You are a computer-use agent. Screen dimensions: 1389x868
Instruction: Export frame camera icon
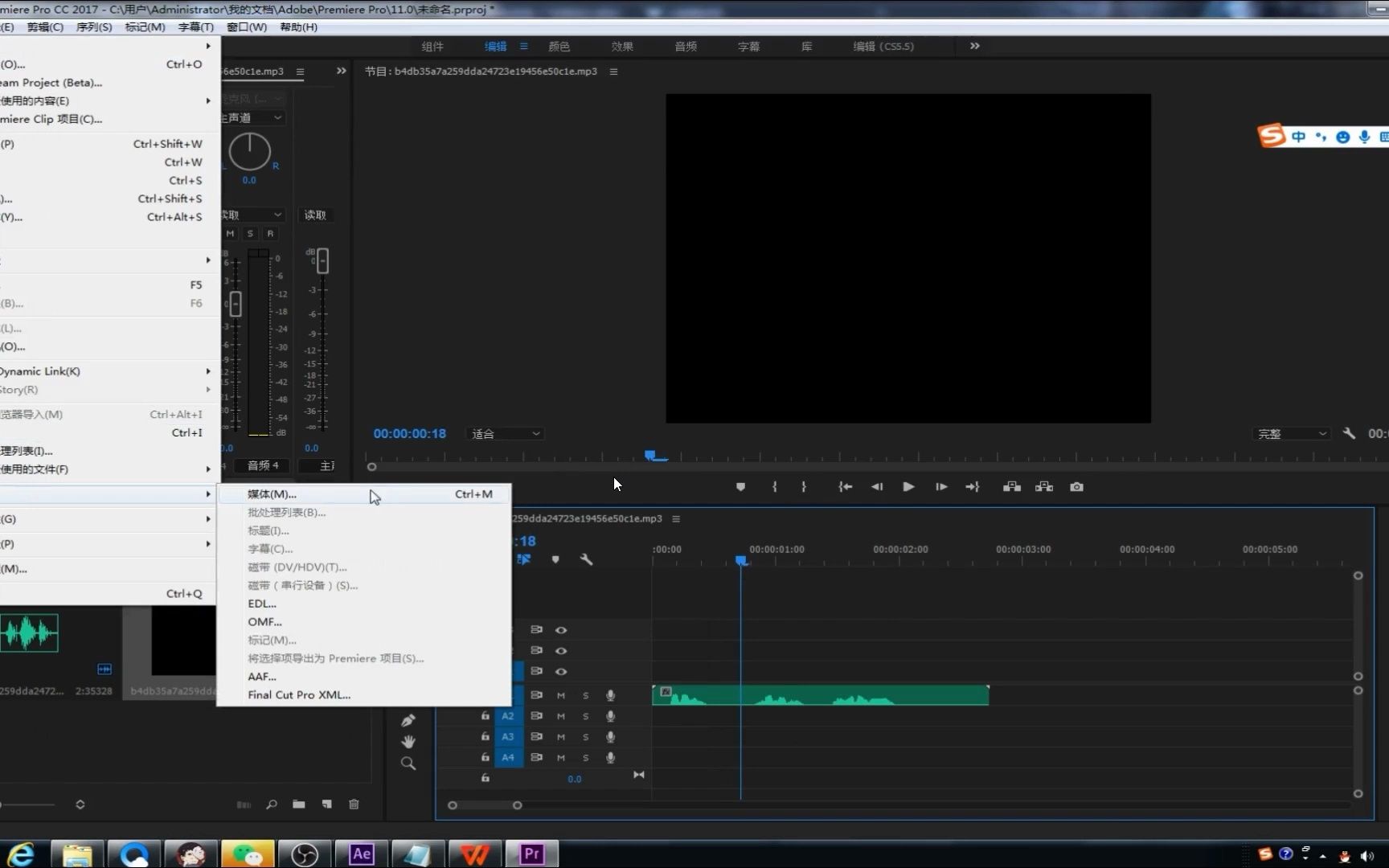point(1077,487)
